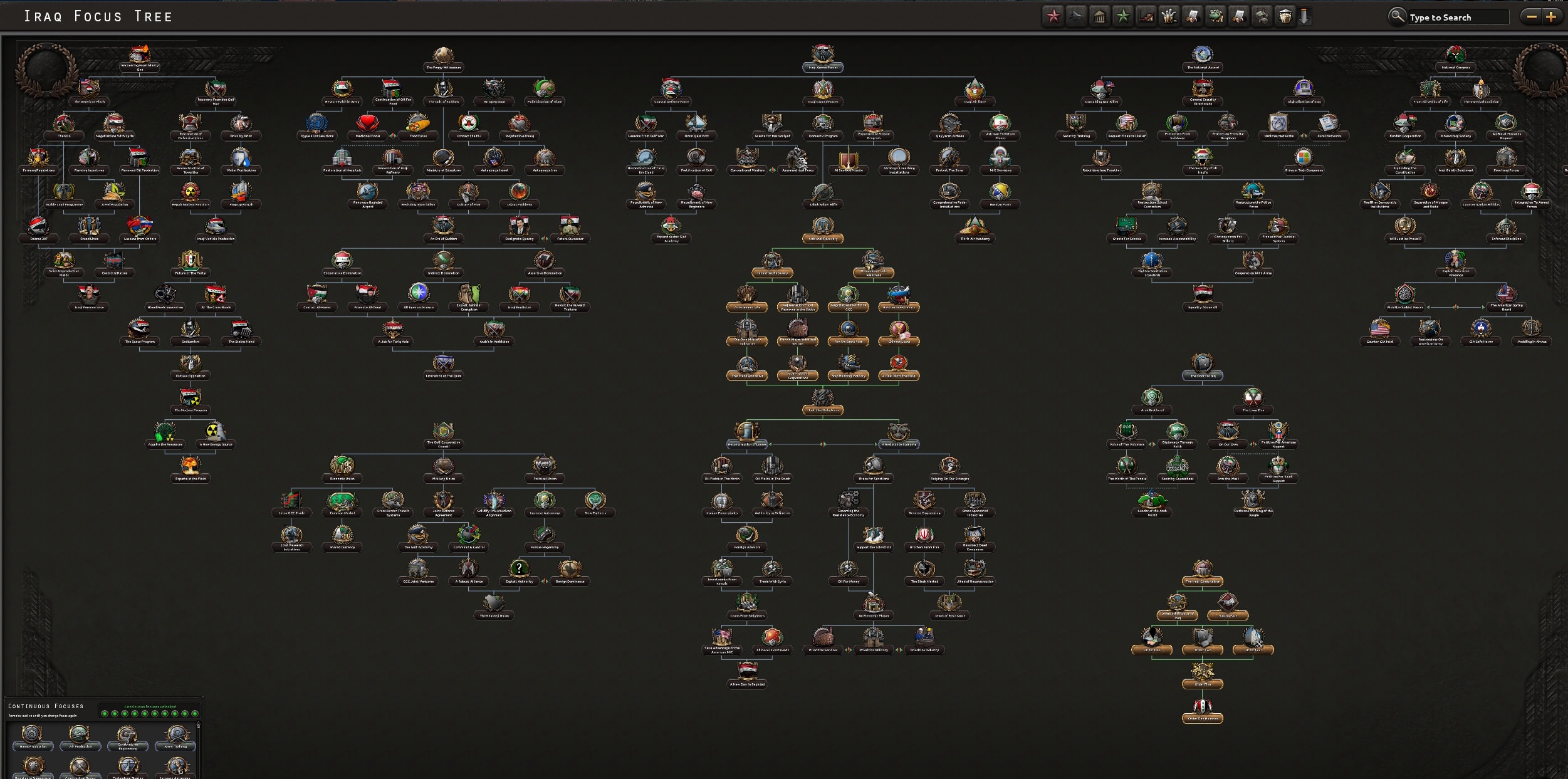
Task: Click the magnifying glass search icon
Action: click(x=1397, y=16)
